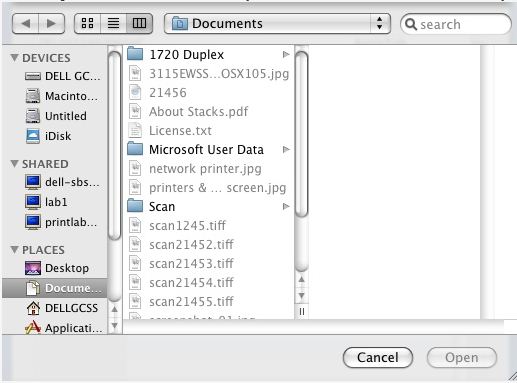Switch to list view mode
517x383 pixels.
tap(113, 23)
